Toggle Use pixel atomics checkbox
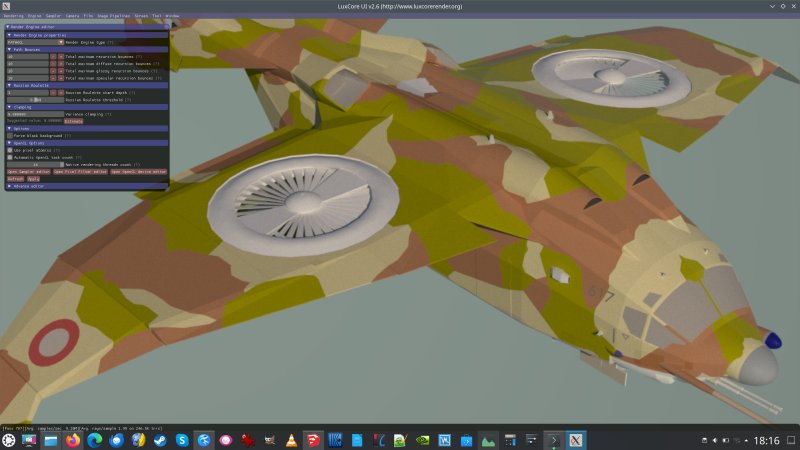The width and height of the screenshot is (800, 450). click(10, 150)
